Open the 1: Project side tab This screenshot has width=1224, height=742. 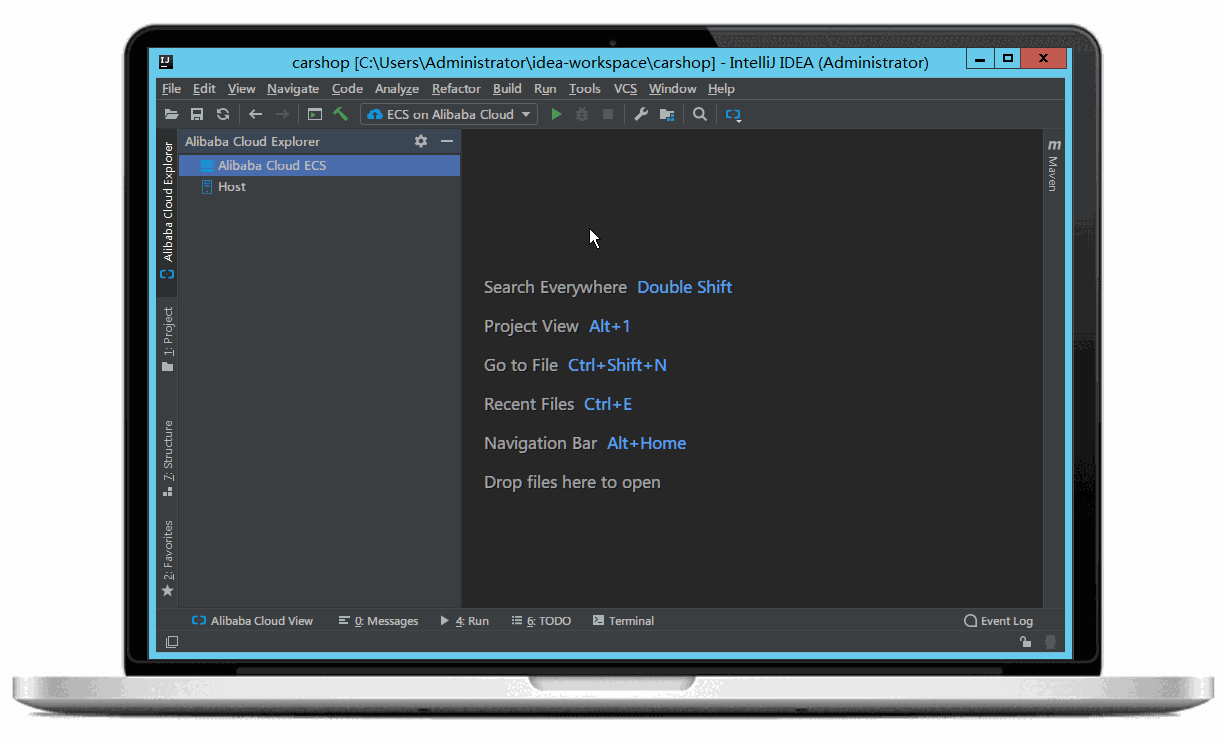[167, 340]
